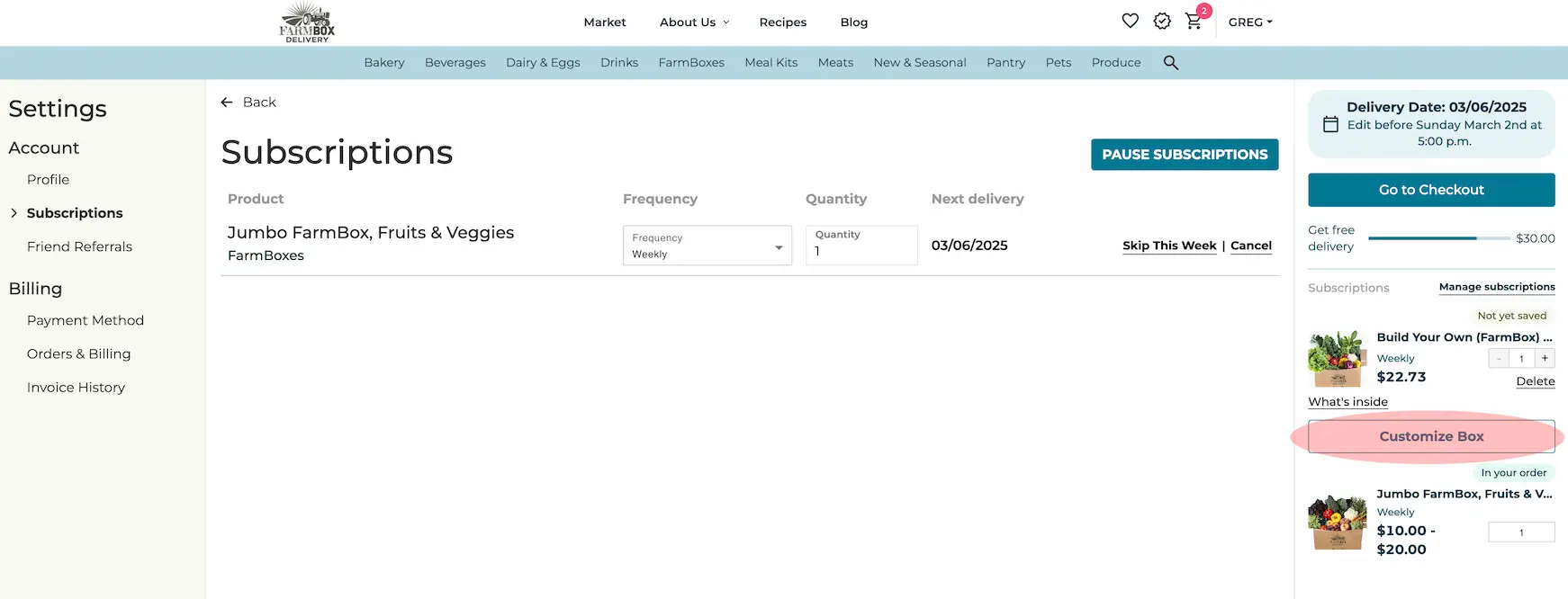Open Manage subscriptions link
This screenshot has height=599, width=1568.
click(x=1497, y=287)
